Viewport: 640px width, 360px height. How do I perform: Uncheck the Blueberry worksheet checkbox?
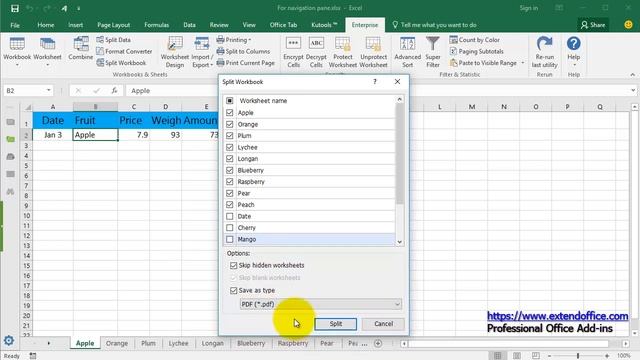[x=229, y=170]
